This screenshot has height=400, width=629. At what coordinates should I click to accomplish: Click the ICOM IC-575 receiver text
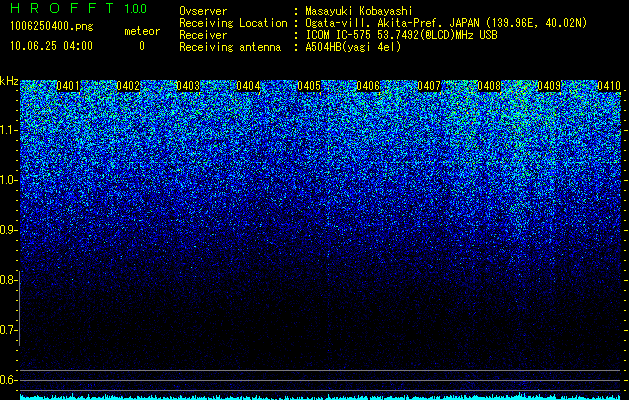pyautogui.click(x=401, y=35)
